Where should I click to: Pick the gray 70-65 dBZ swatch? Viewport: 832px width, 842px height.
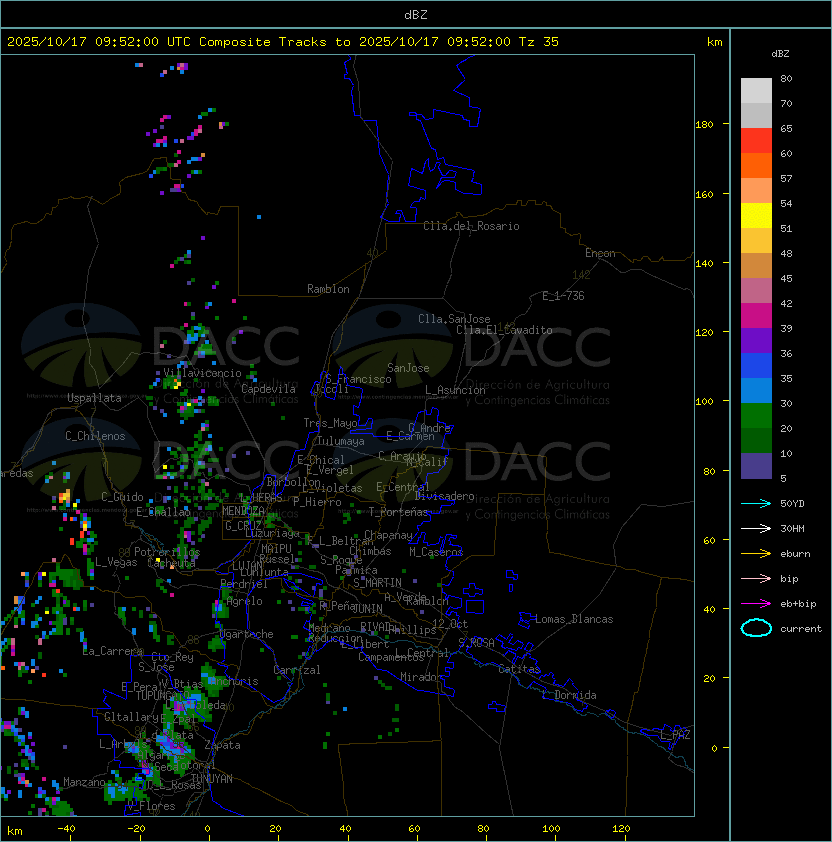click(x=756, y=115)
